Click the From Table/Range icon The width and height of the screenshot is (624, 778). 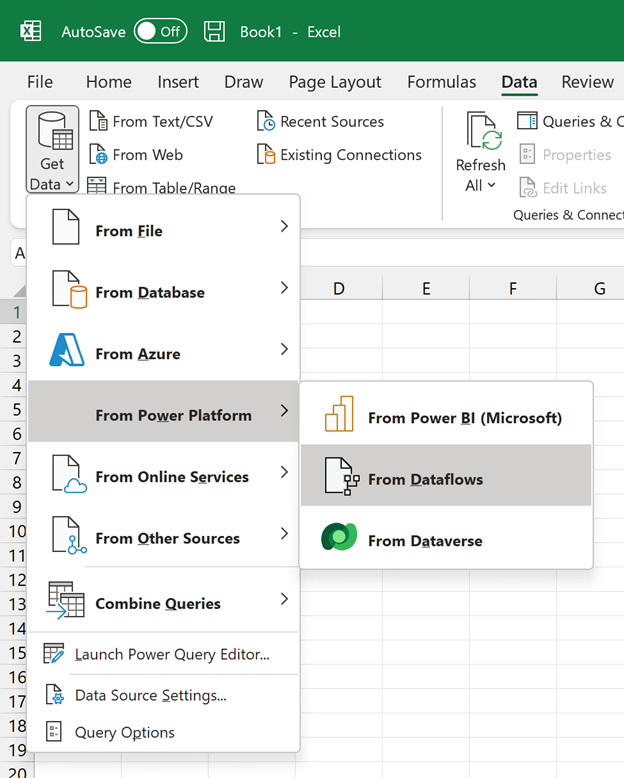(x=96, y=186)
